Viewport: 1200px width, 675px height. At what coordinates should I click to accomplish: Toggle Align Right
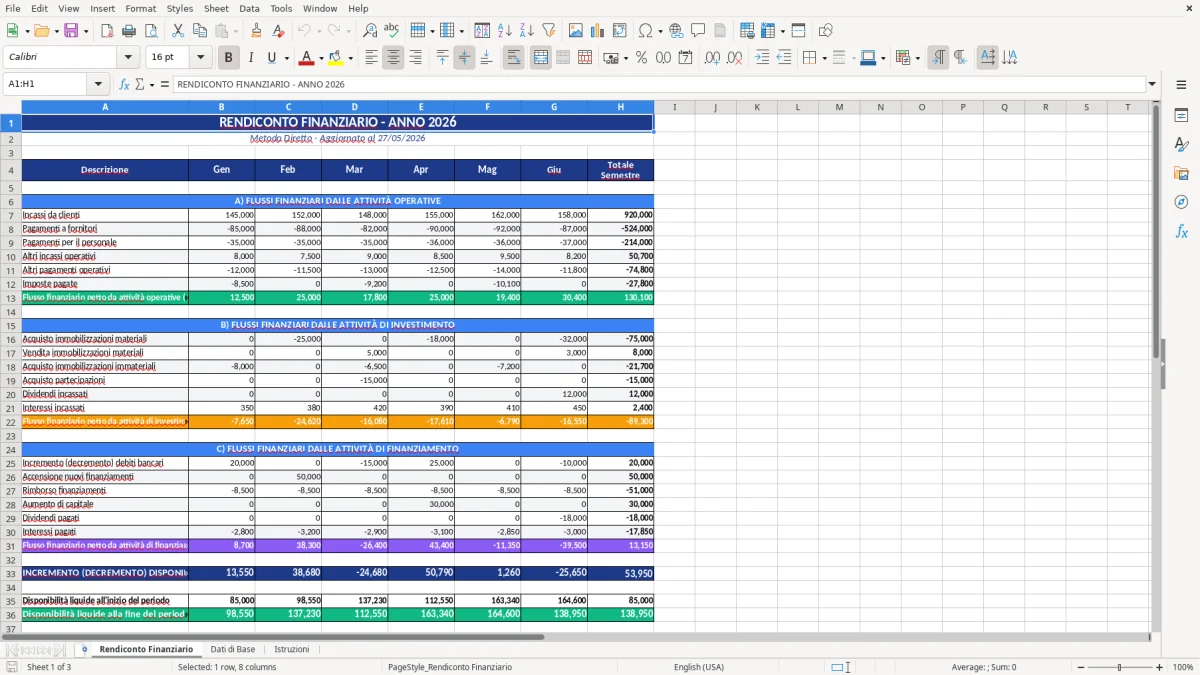415,58
